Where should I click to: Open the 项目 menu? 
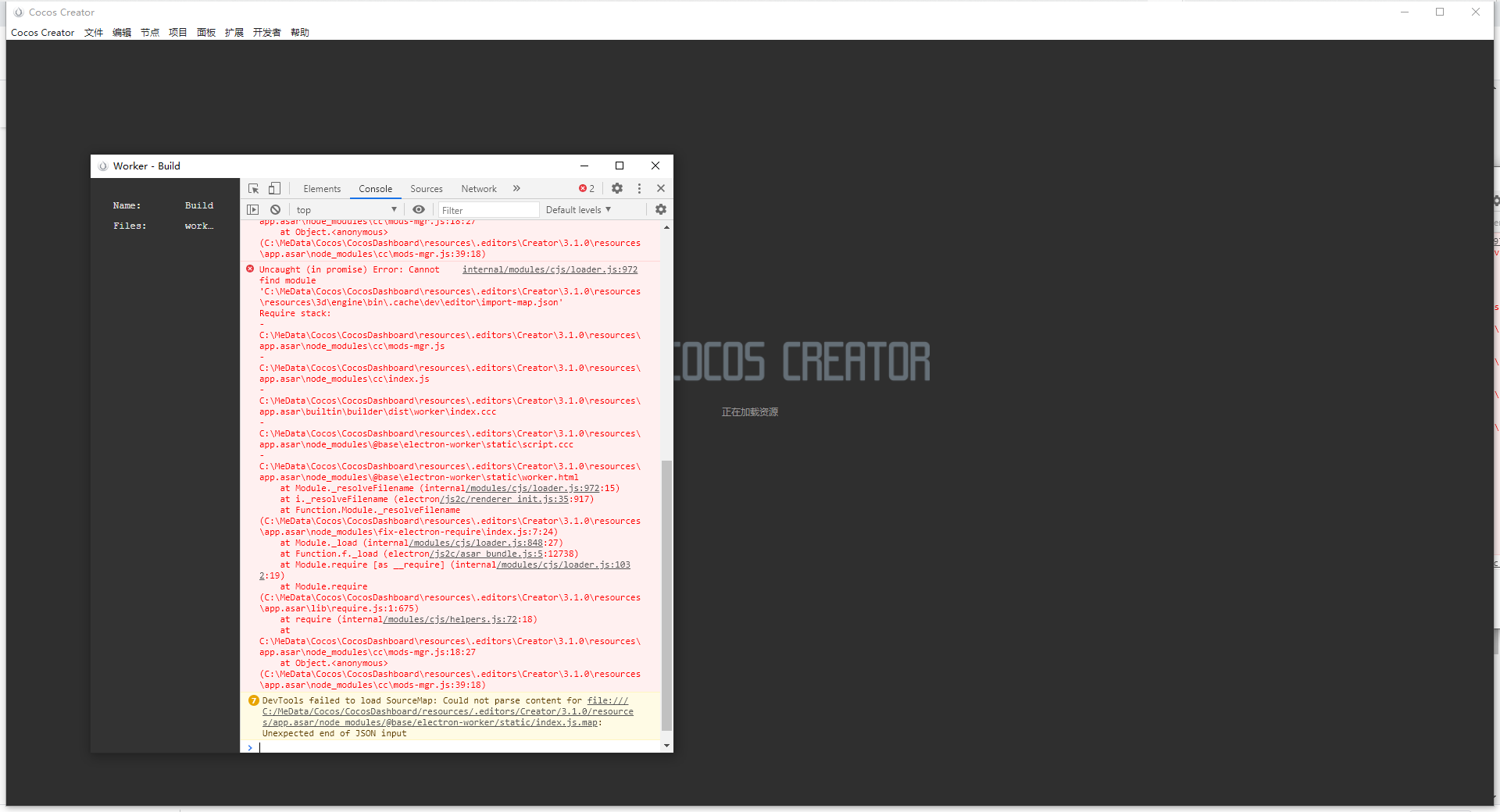coord(178,33)
